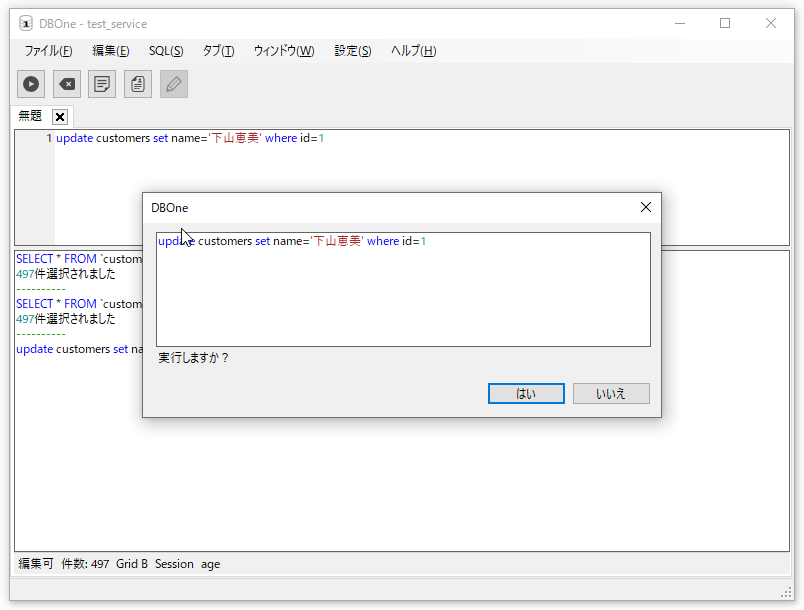This screenshot has height=610, width=804.
Task: Click the clear/backspace toolbar icon
Action: click(67, 85)
